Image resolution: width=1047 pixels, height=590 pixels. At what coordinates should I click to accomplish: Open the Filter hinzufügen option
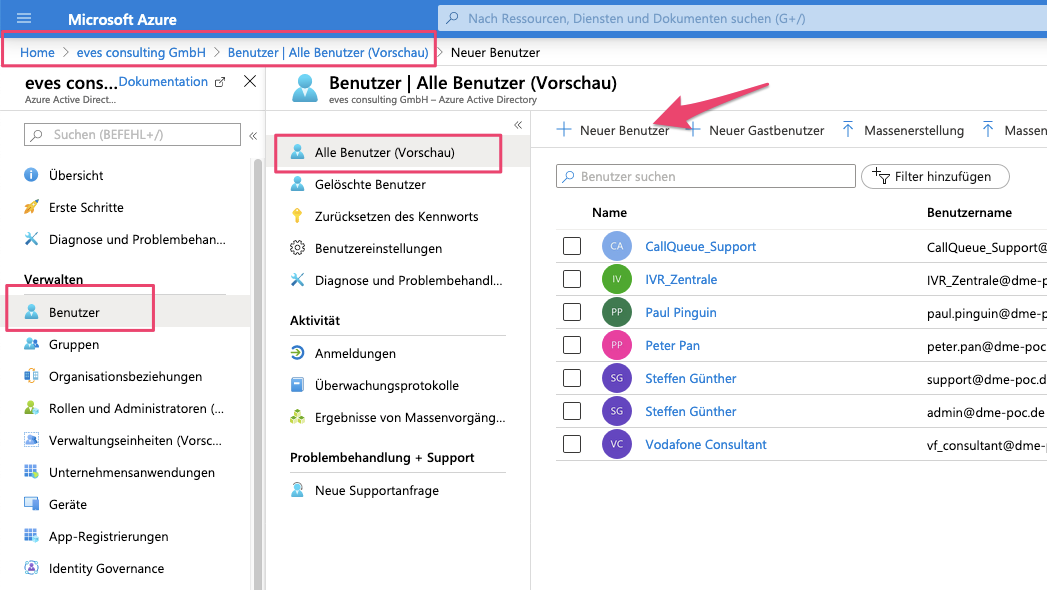coord(935,177)
